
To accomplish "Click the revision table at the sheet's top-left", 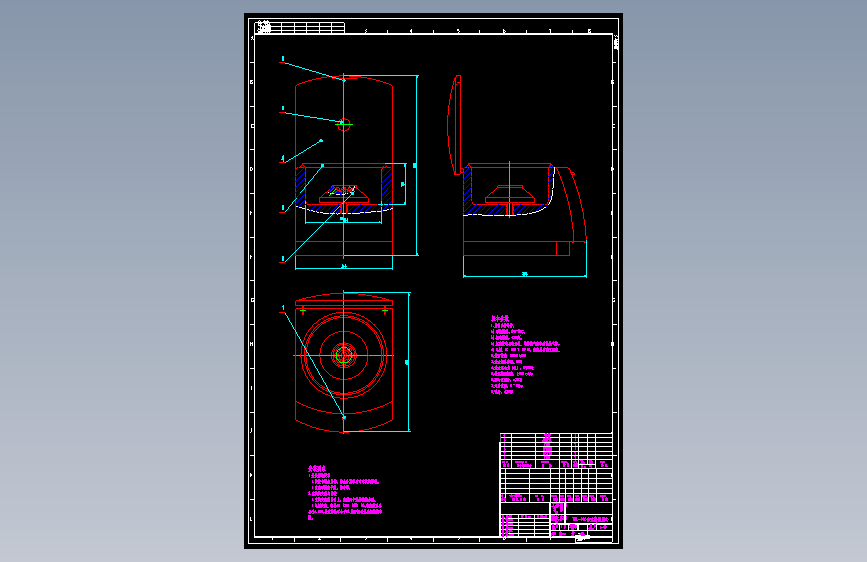I will tap(301, 27).
